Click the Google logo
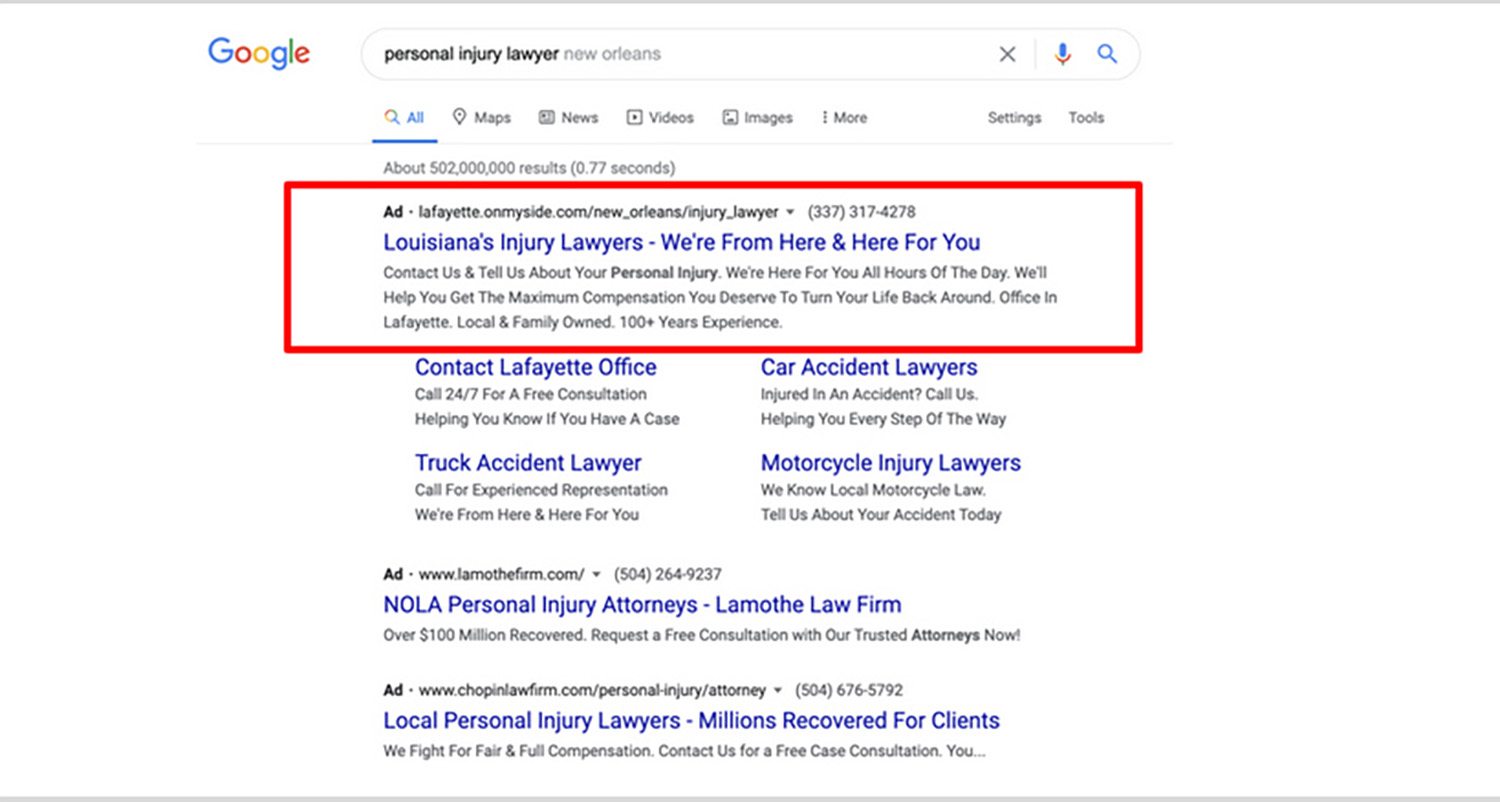This screenshot has width=1500, height=802. click(x=258, y=54)
